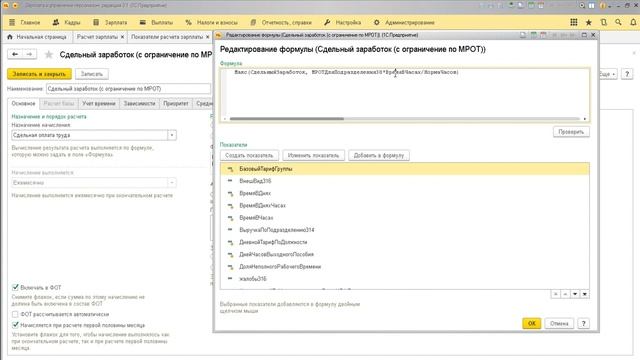The image size is (640, 360).
Task: Open the functions grid icon
Action: [x=573, y=22]
